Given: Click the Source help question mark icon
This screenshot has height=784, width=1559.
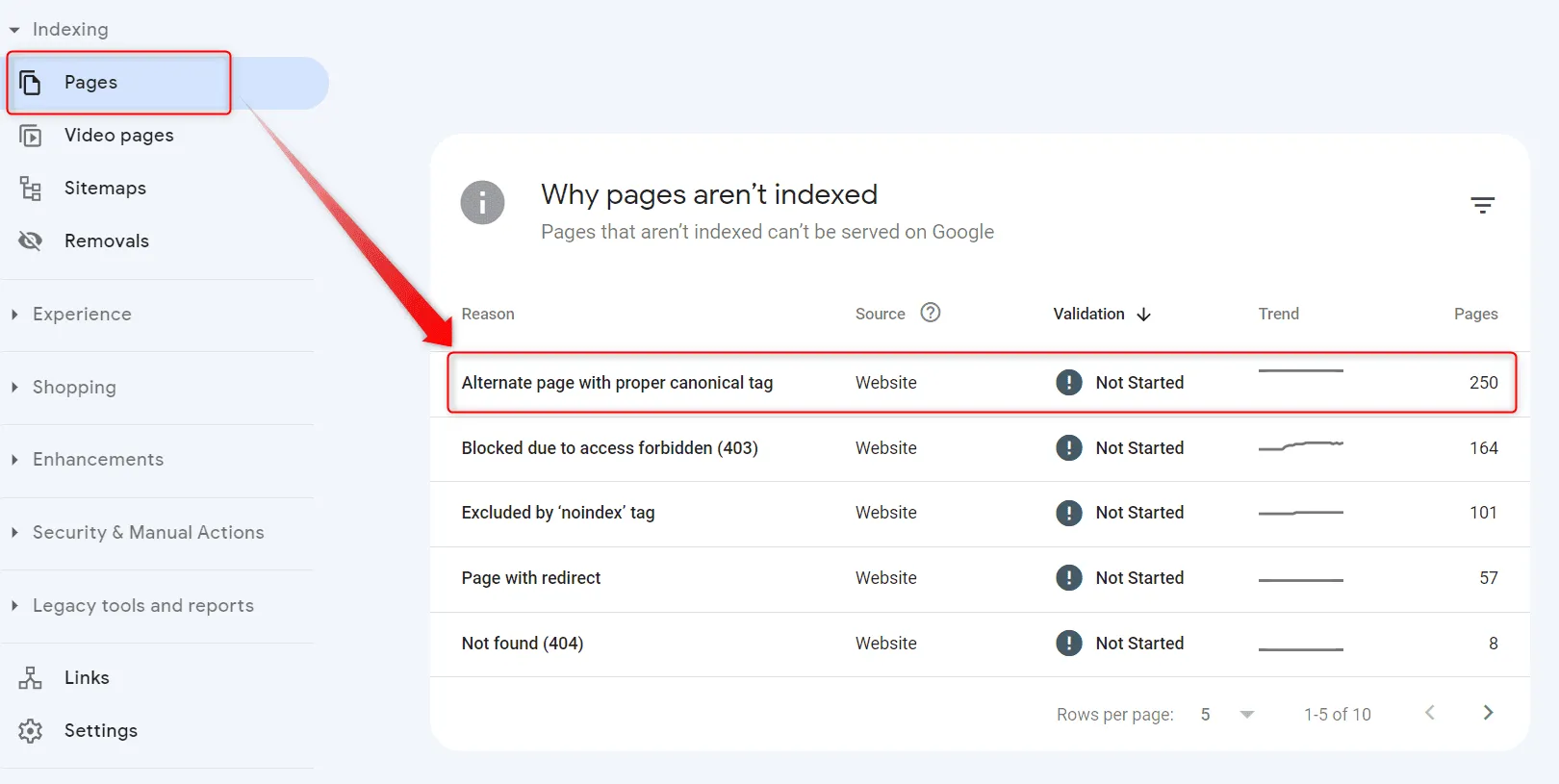Looking at the screenshot, I should coord(931,313).
